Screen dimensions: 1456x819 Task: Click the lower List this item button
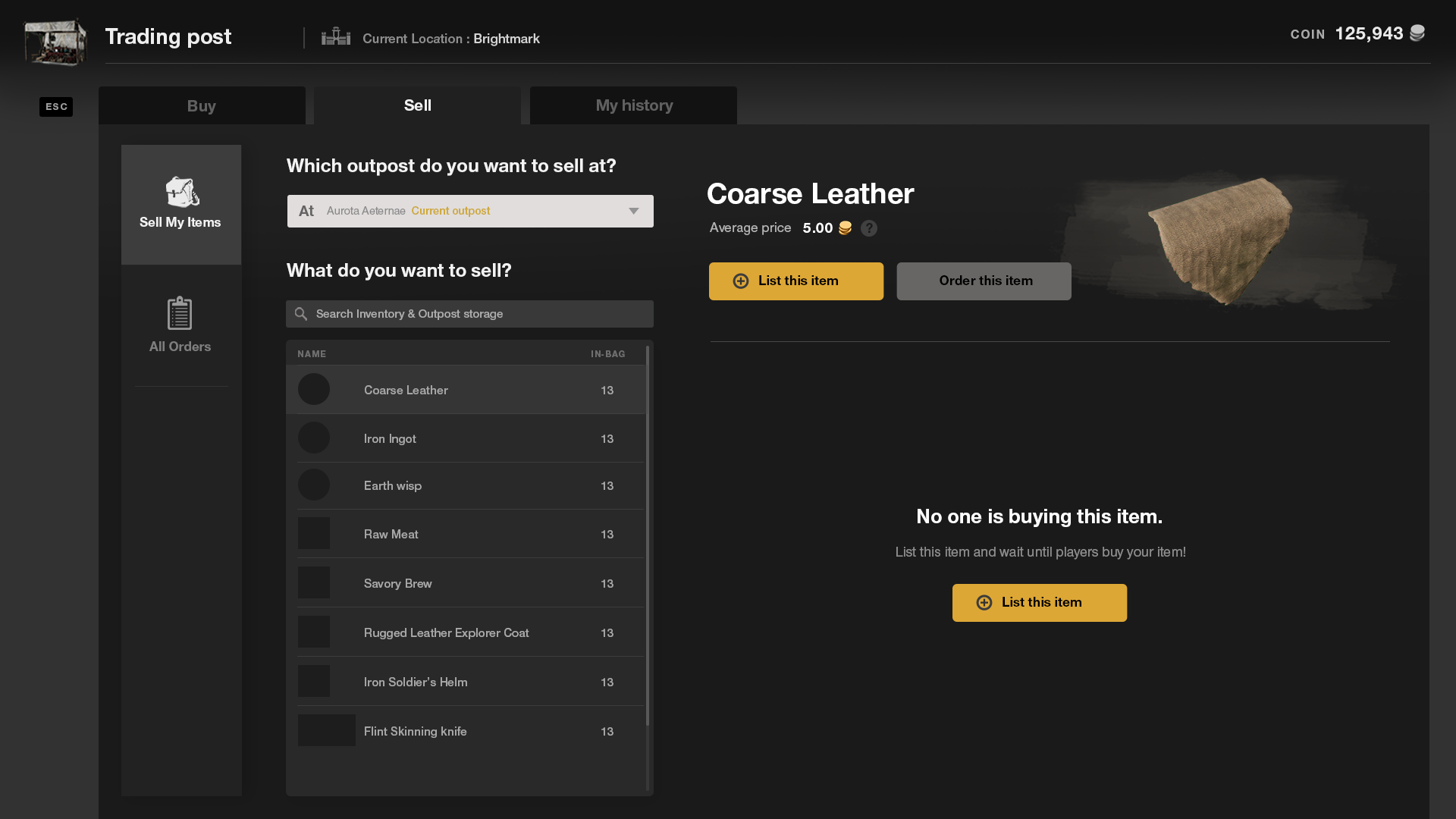(x=1039, y=603)
